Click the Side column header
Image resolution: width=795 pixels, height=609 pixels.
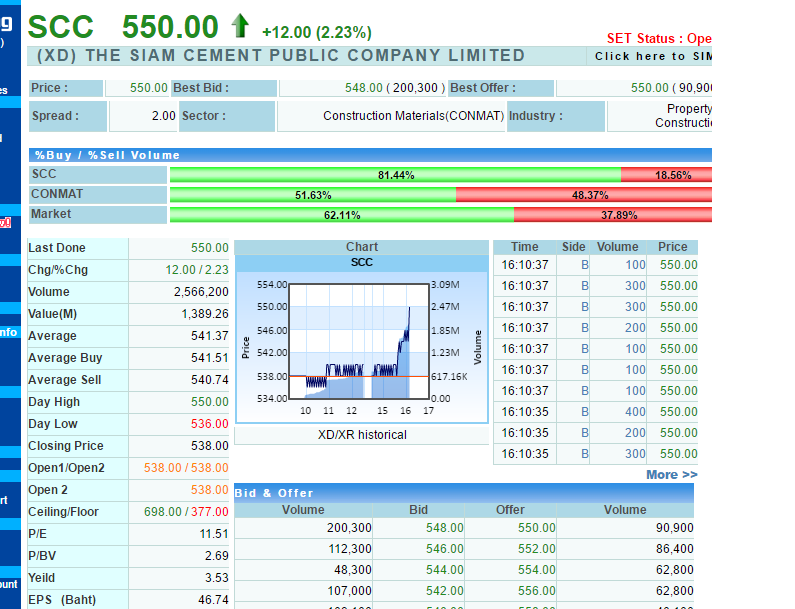click(x=573, y=247)
